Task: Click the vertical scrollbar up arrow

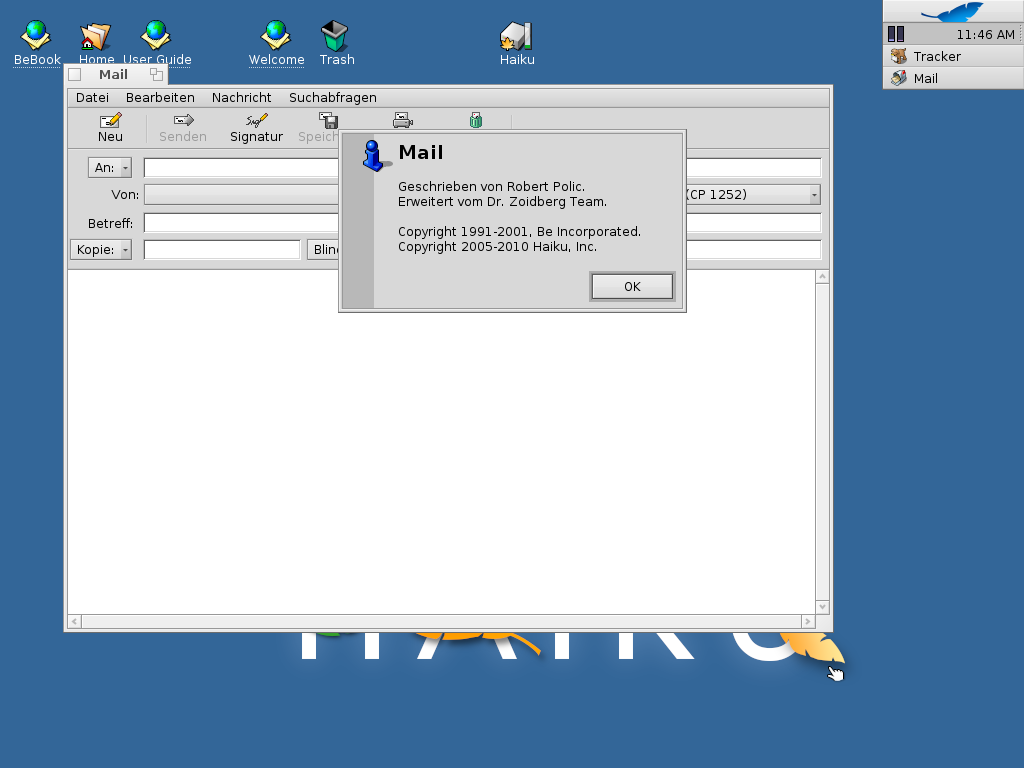Action: coord(822,277)
